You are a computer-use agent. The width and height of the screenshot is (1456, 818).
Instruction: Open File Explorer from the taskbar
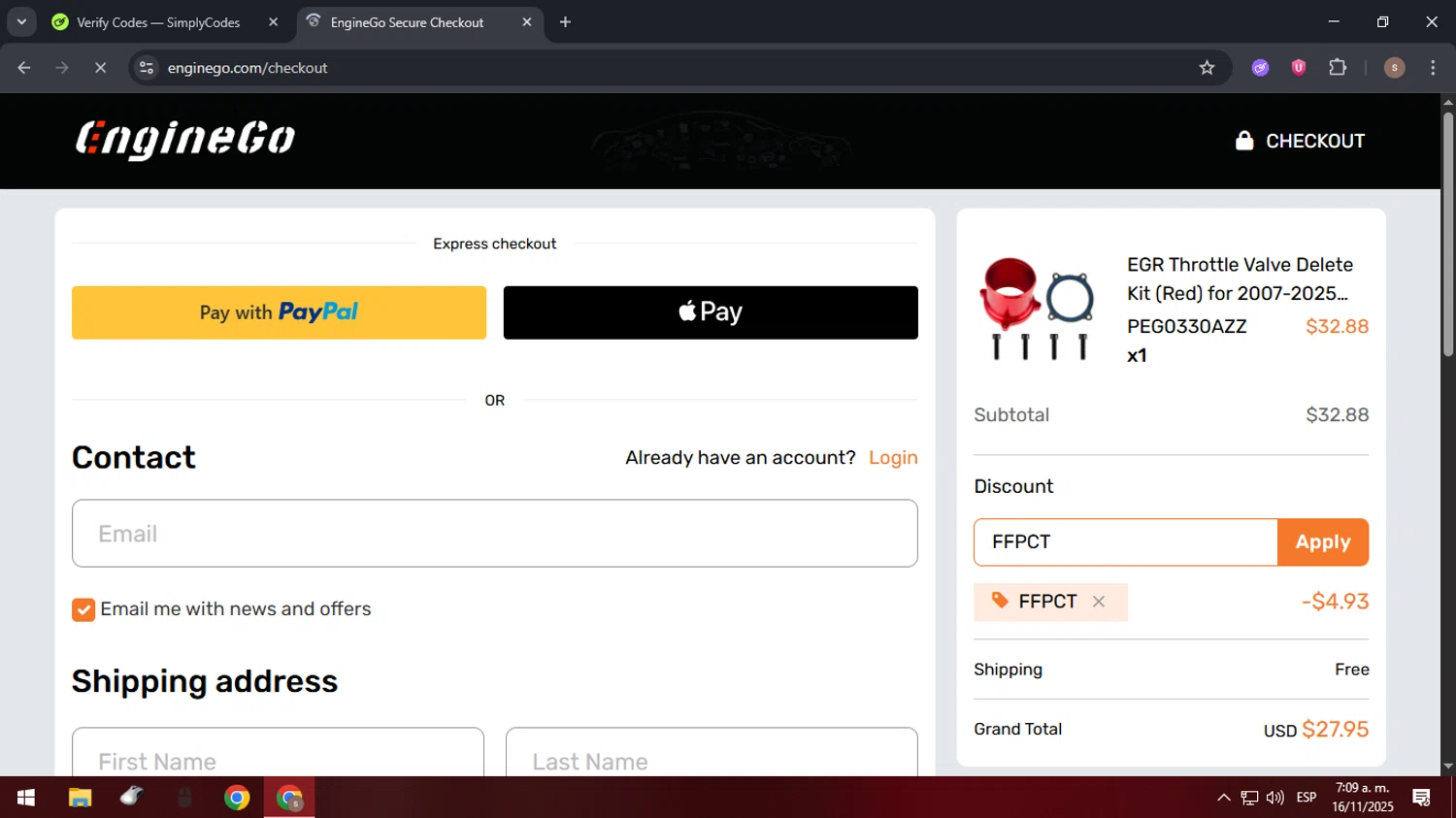(x=80, y=798)
